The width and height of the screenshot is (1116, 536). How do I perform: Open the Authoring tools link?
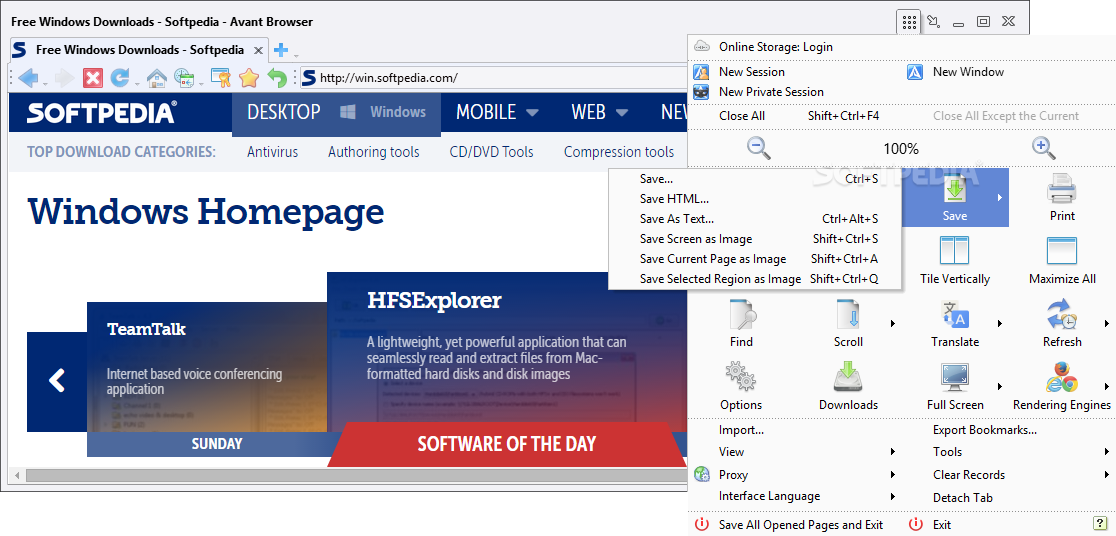click(x=374, y=152)
